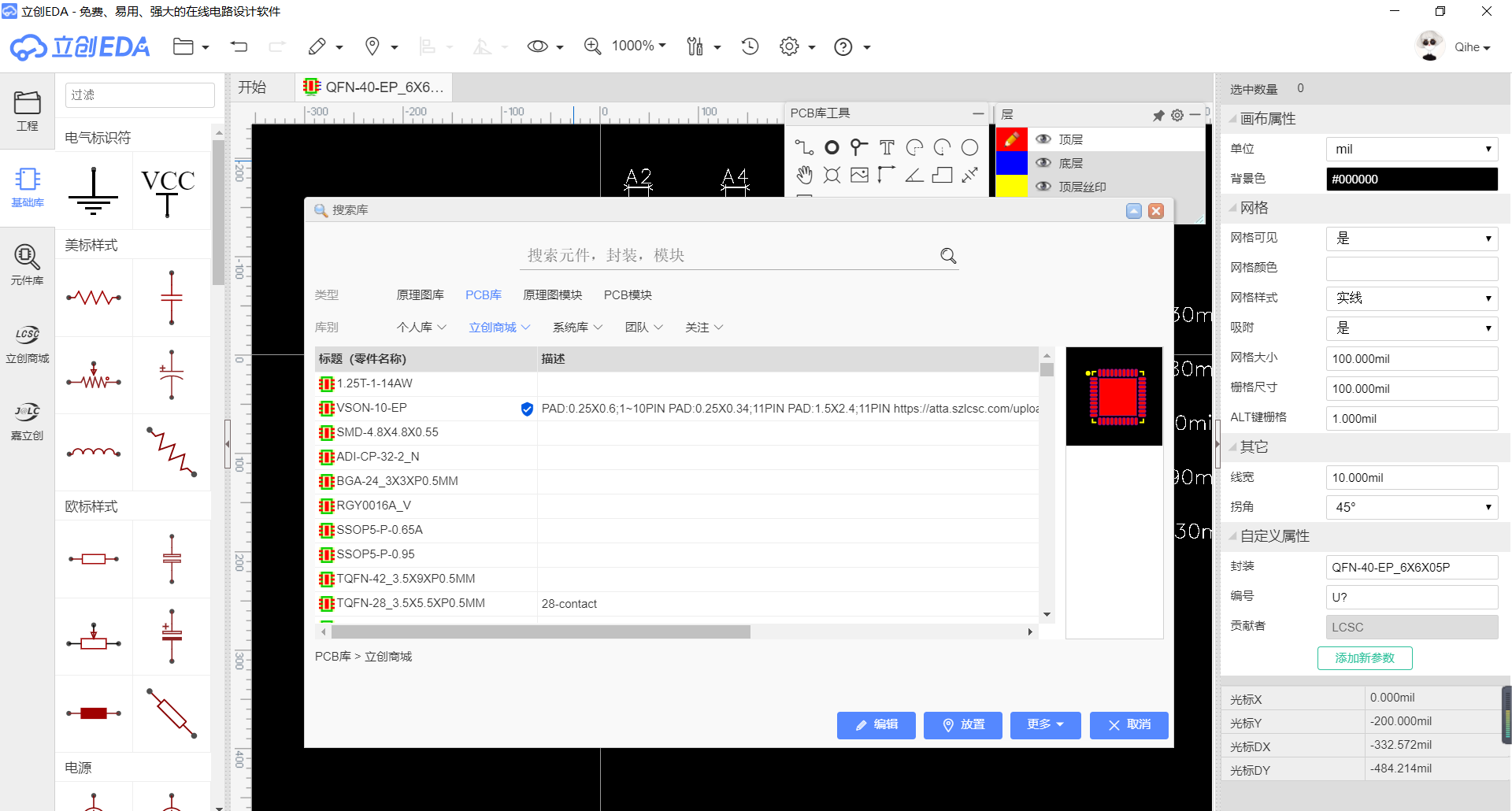Expand the 系统库 category dropdown
The width and height of the screenshot is (1512, 811).
pyautogui.click(x=577, y=328)
